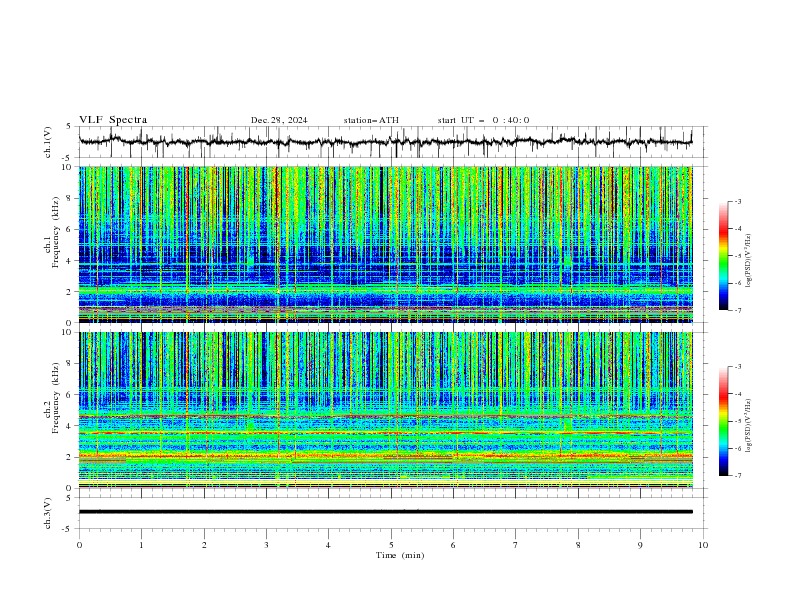Click the ch.1 voltage waveform trace
This screenshot has width=792, height=612.
(385, 142)
